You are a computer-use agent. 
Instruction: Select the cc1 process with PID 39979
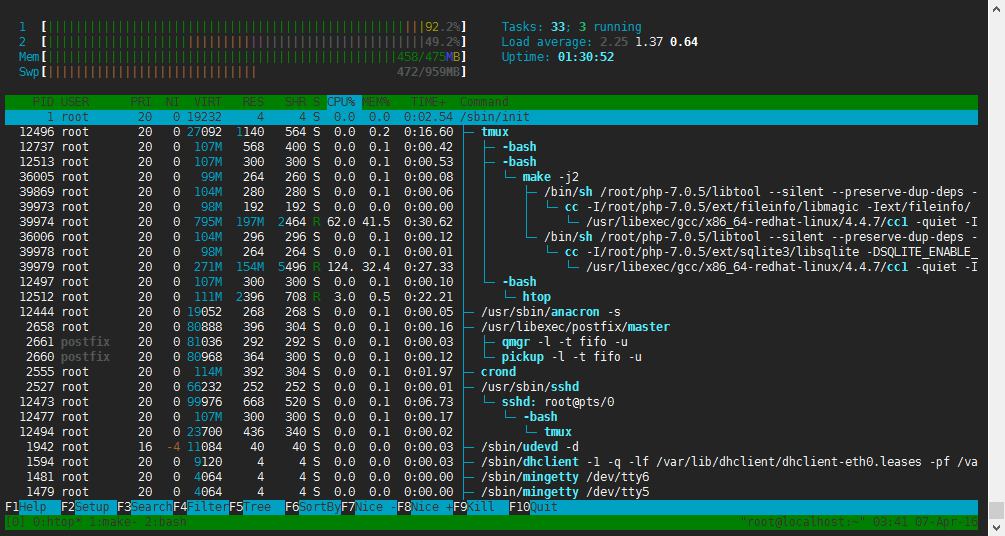pos(492,267)
